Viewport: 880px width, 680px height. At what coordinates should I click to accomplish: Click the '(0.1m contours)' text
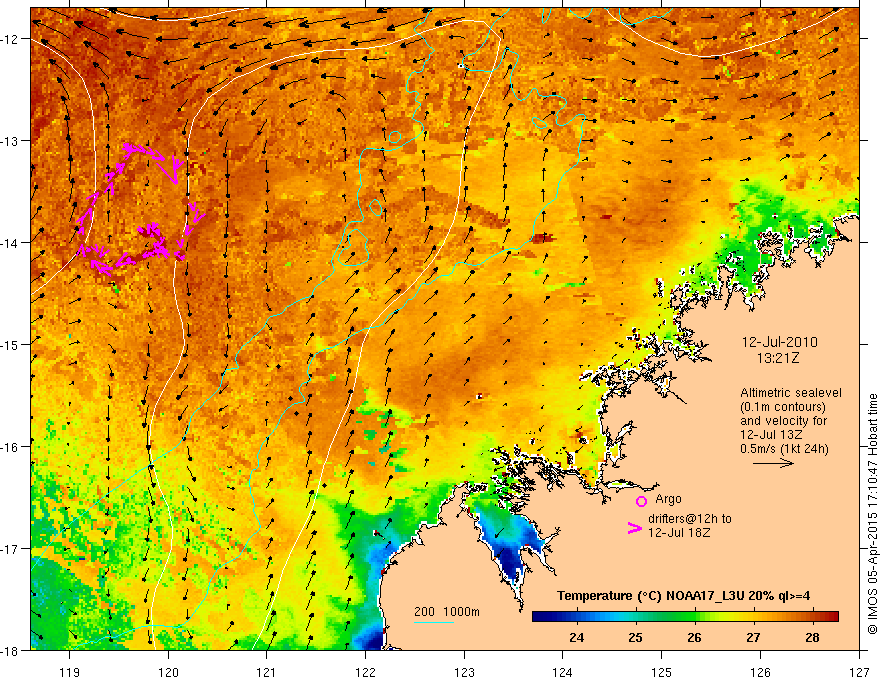click(783, 407)
